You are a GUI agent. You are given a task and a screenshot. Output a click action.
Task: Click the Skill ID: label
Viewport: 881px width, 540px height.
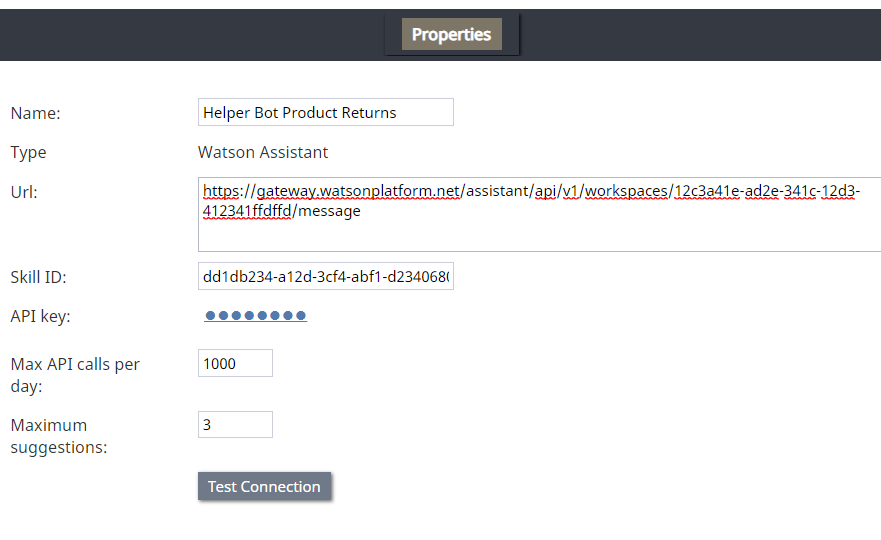pos(38,277)
